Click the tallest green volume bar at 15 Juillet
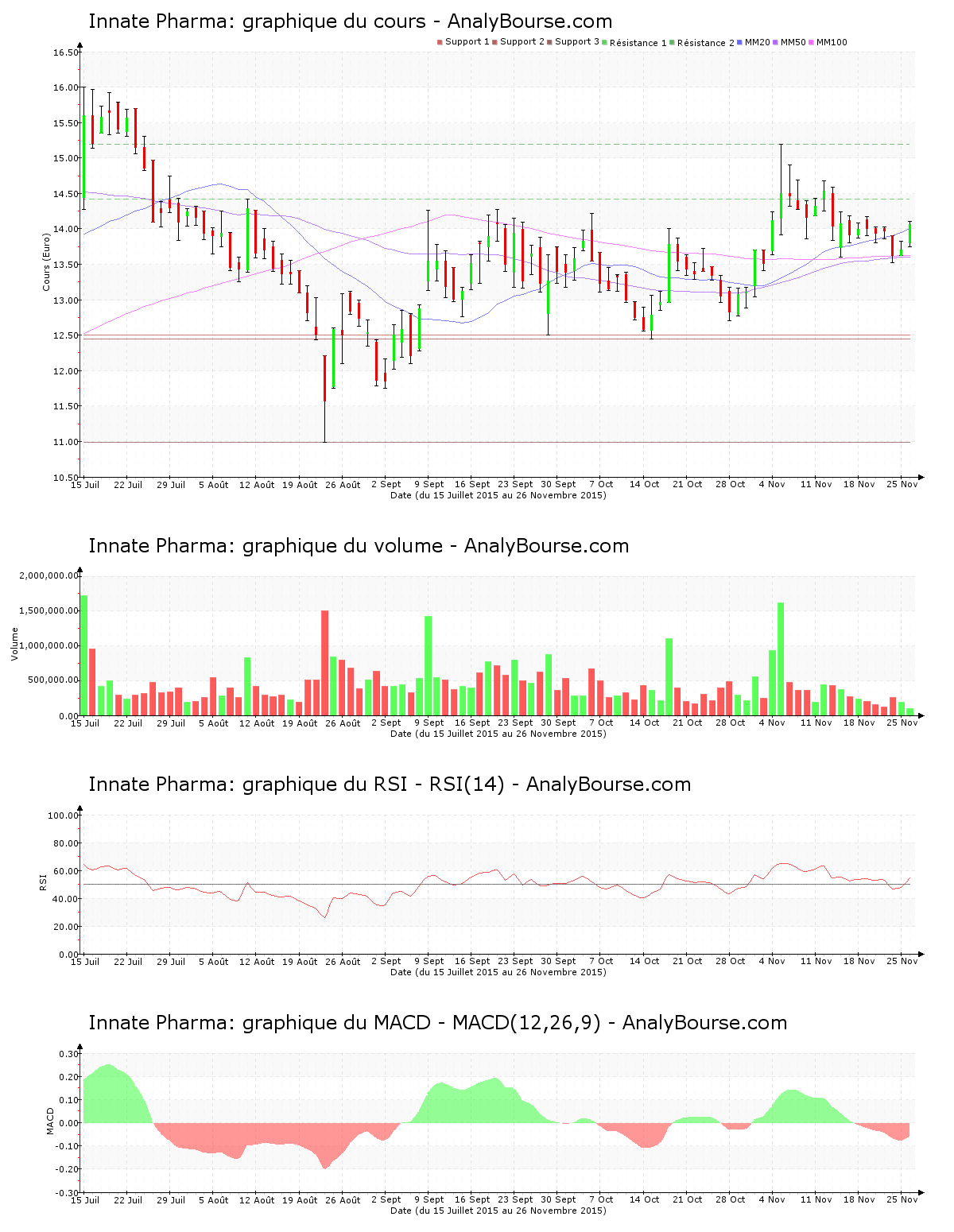The width and height of the screenshot is (954, 1232). tap(83, 655)
